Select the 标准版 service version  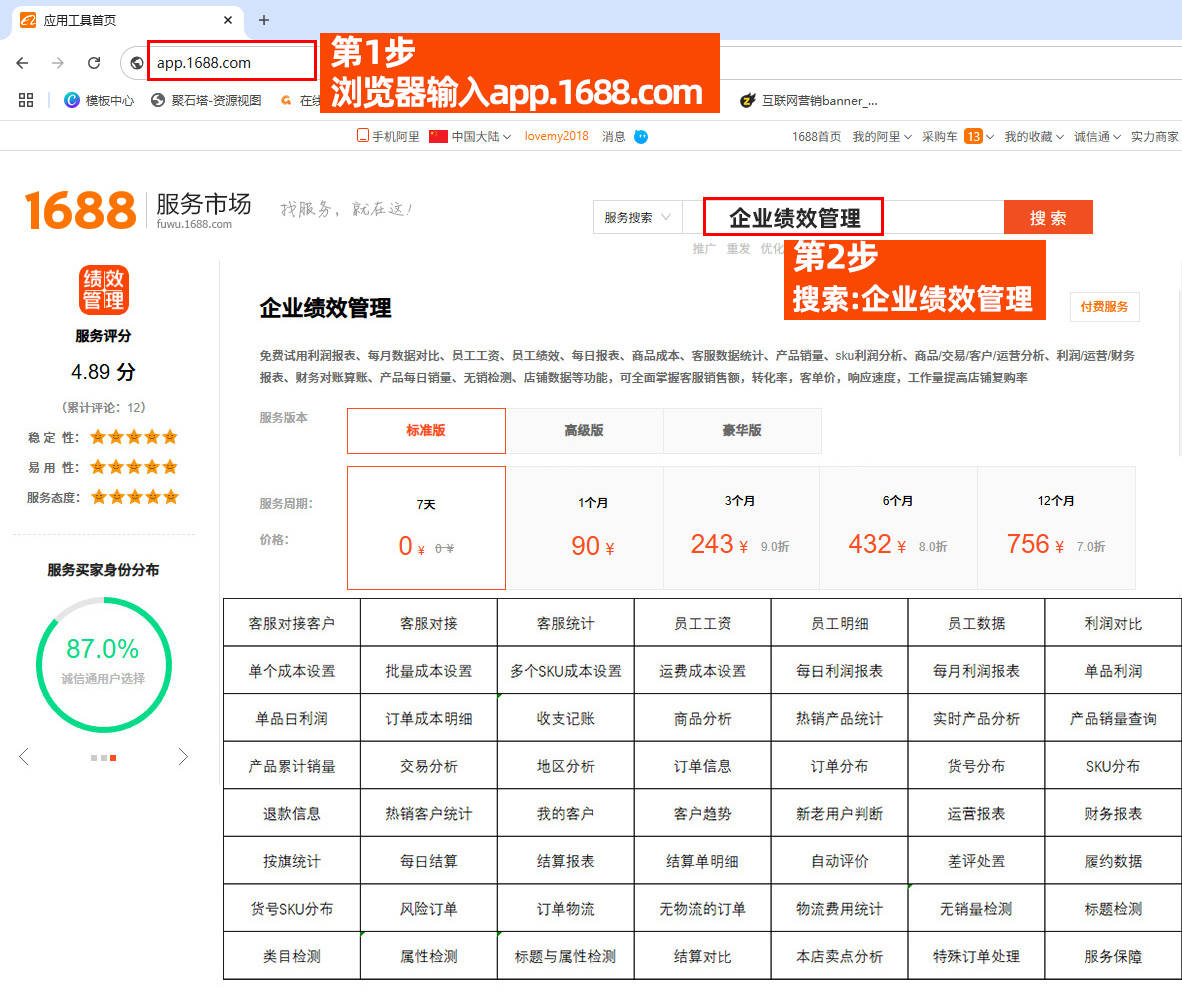426,431
